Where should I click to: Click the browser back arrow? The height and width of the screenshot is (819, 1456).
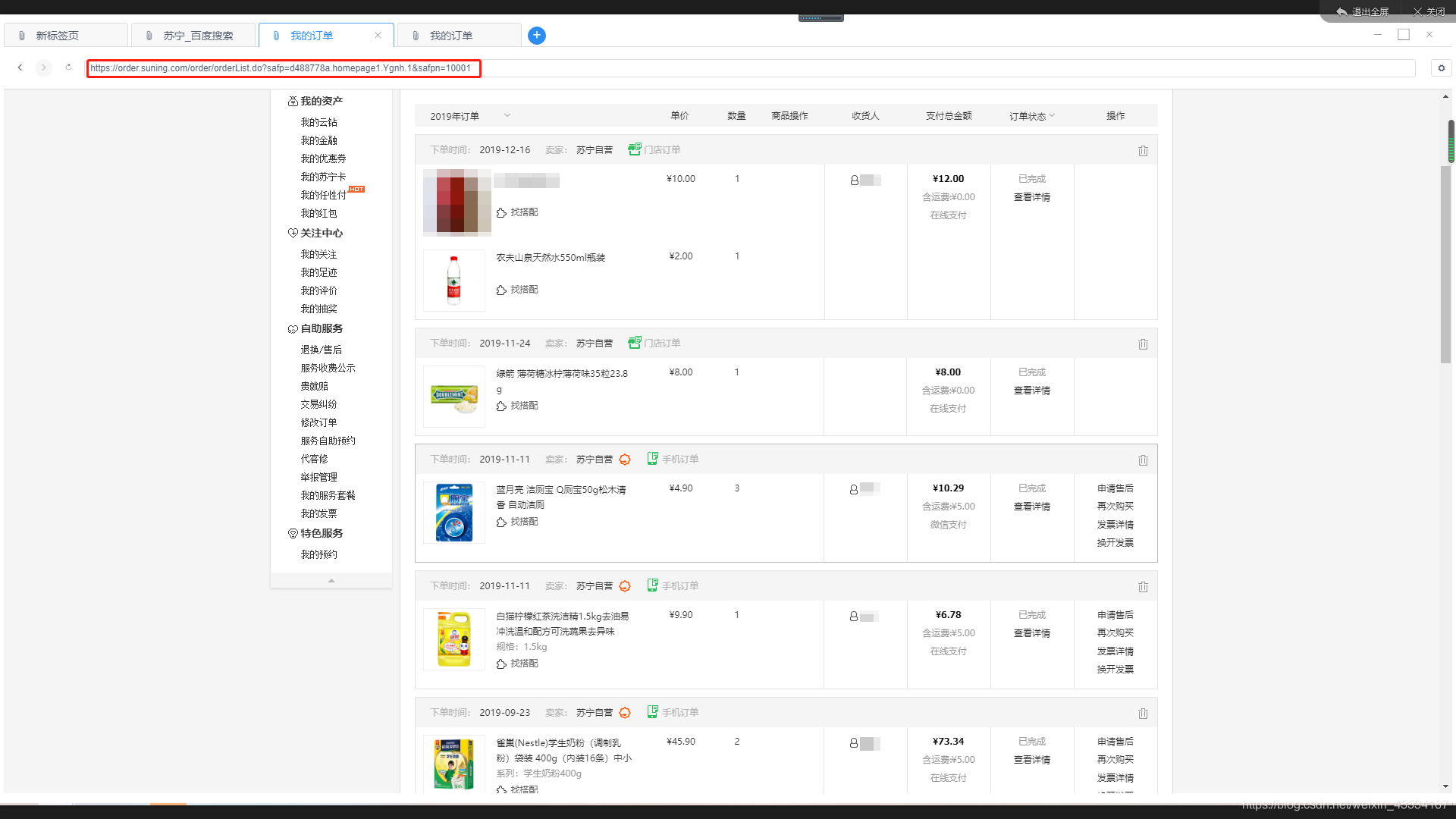point(20,67)
